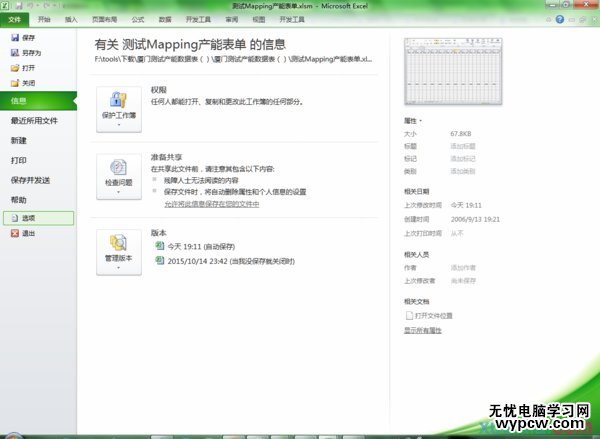Click the 退出 (Exit) red icon
This screenshot has height=439, width=600.
coord(15,233)
